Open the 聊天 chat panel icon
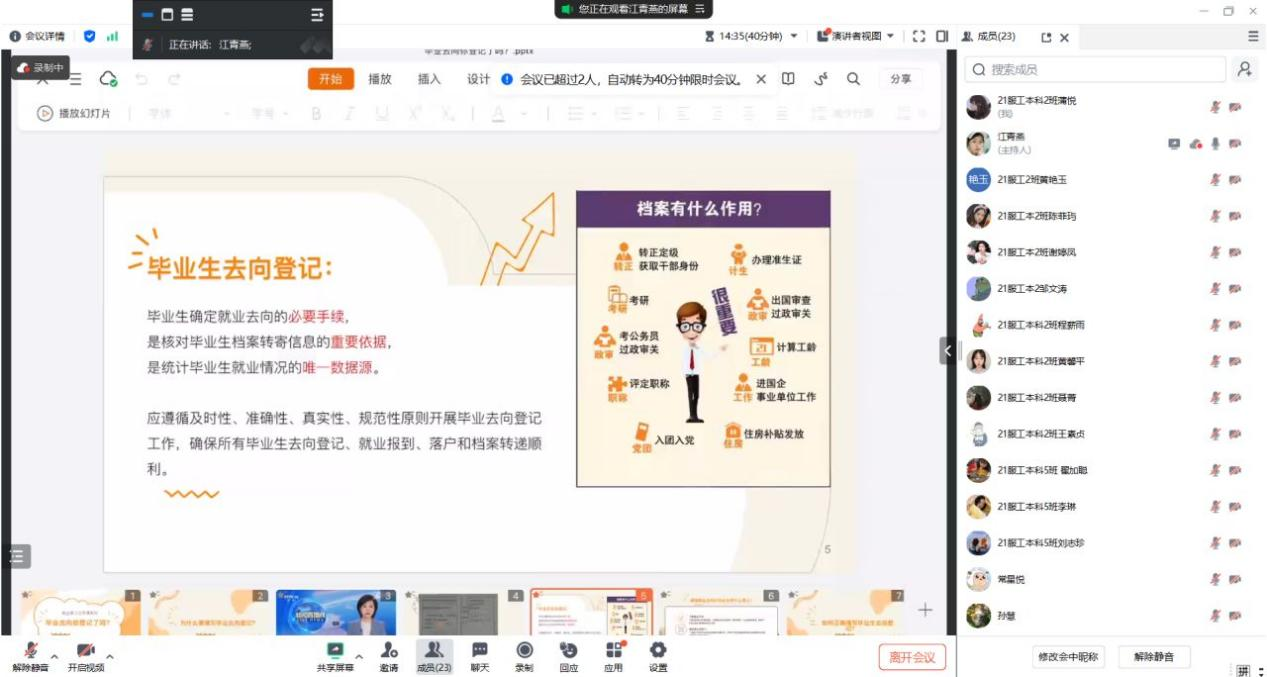 [x=480, y=652]
